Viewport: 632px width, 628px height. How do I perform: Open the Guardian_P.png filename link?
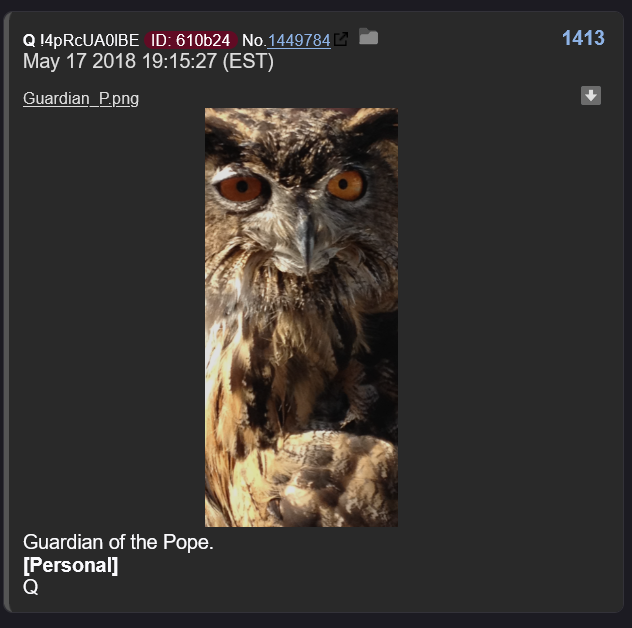(x=81, y=99)
